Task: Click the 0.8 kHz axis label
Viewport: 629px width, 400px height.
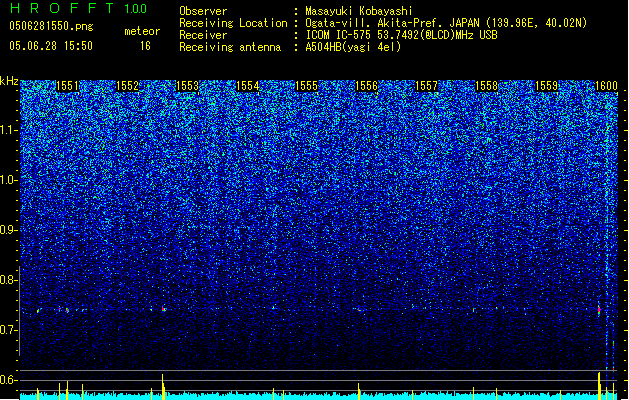Action: (x=8, y=280)
